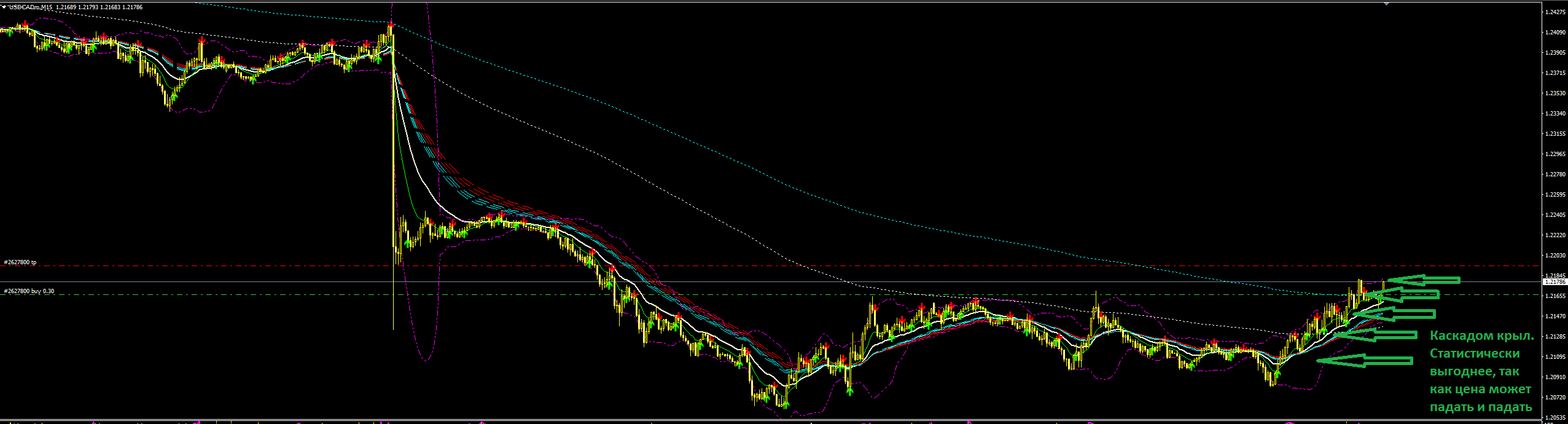The width and height of the screenshot is (1568, 424).
Task: Click the current price tag 1.21786
Action: coord(1555,281)
